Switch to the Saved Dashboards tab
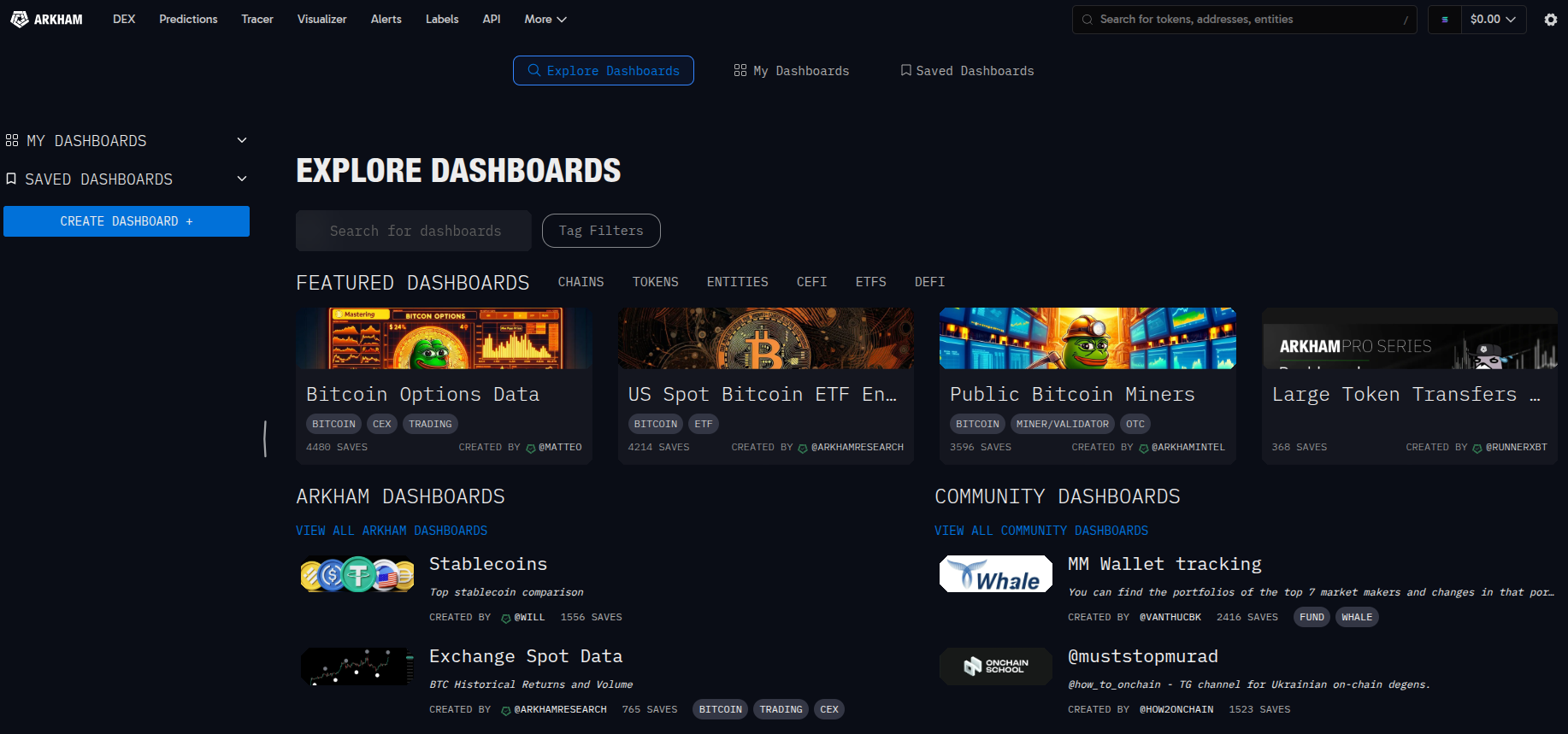This screenshot has height=734, width=1568. coord(967,70)
